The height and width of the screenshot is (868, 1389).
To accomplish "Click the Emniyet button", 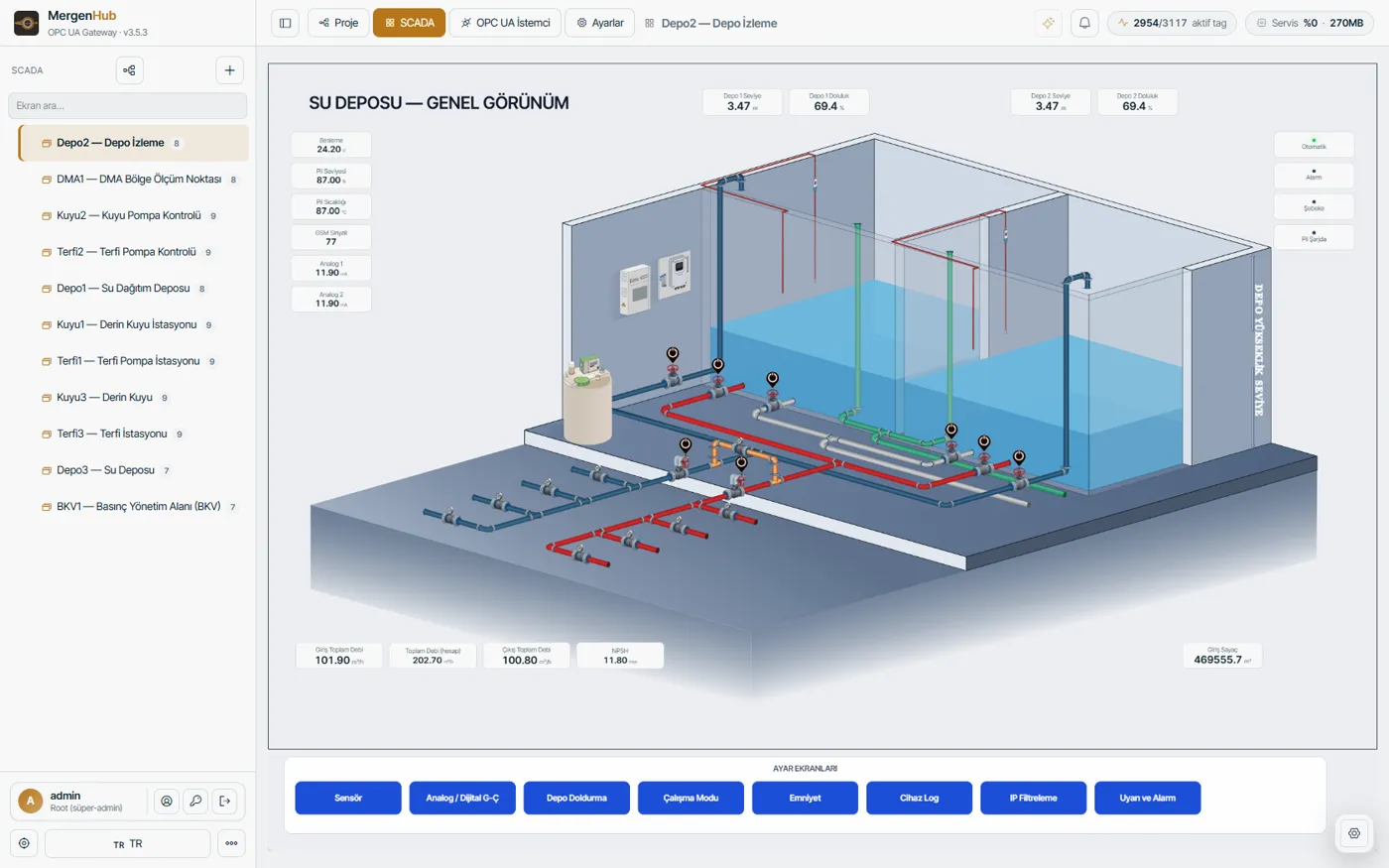I will coord(805,798).
